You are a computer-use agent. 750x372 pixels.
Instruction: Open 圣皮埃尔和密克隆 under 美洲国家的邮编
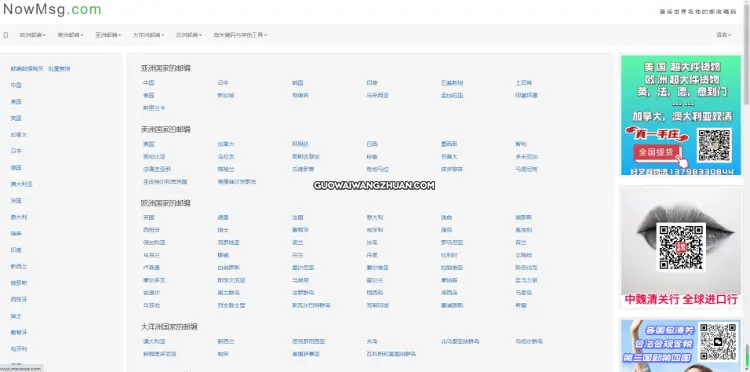pyautogui.click(x=165, y=182)
